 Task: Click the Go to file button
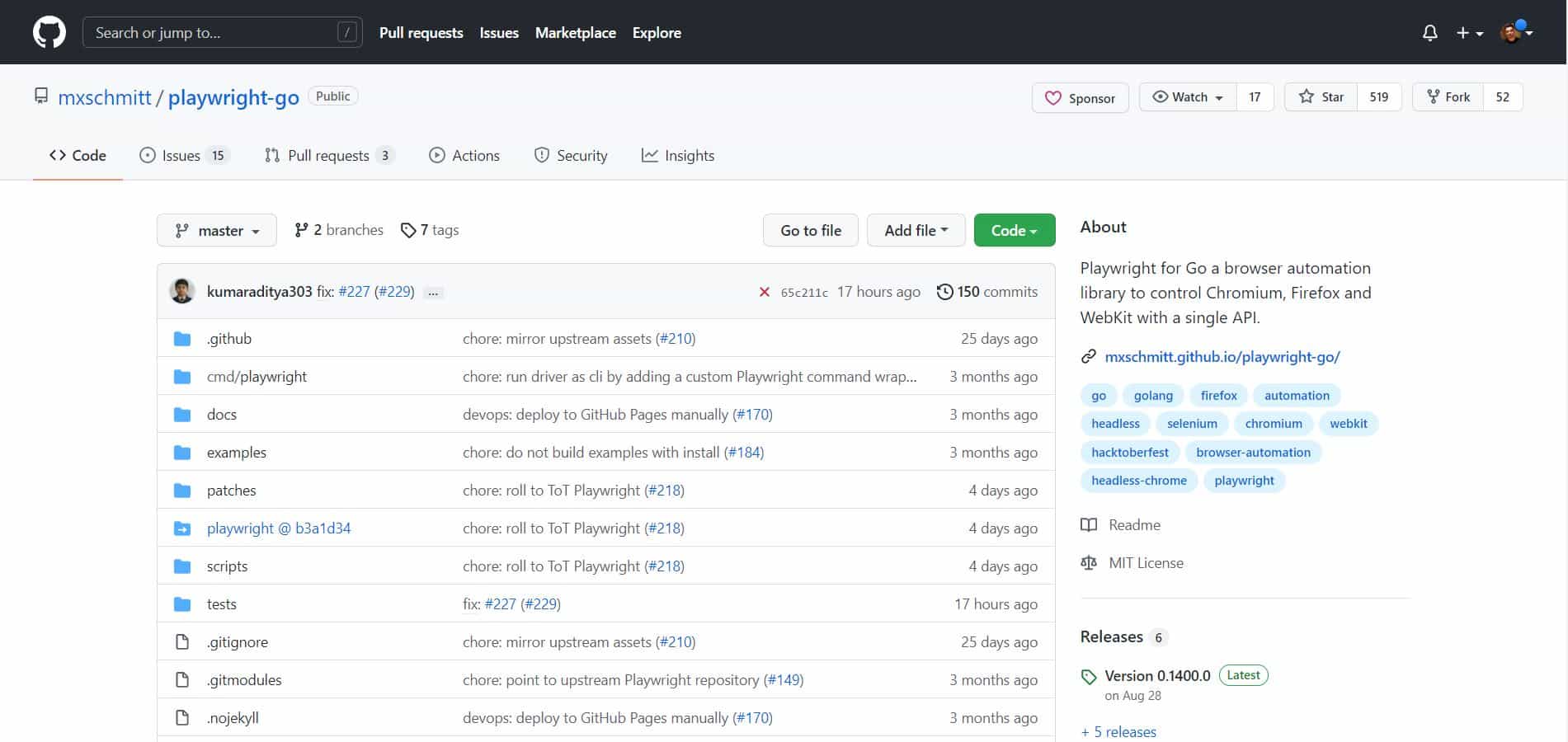[810, 231]
